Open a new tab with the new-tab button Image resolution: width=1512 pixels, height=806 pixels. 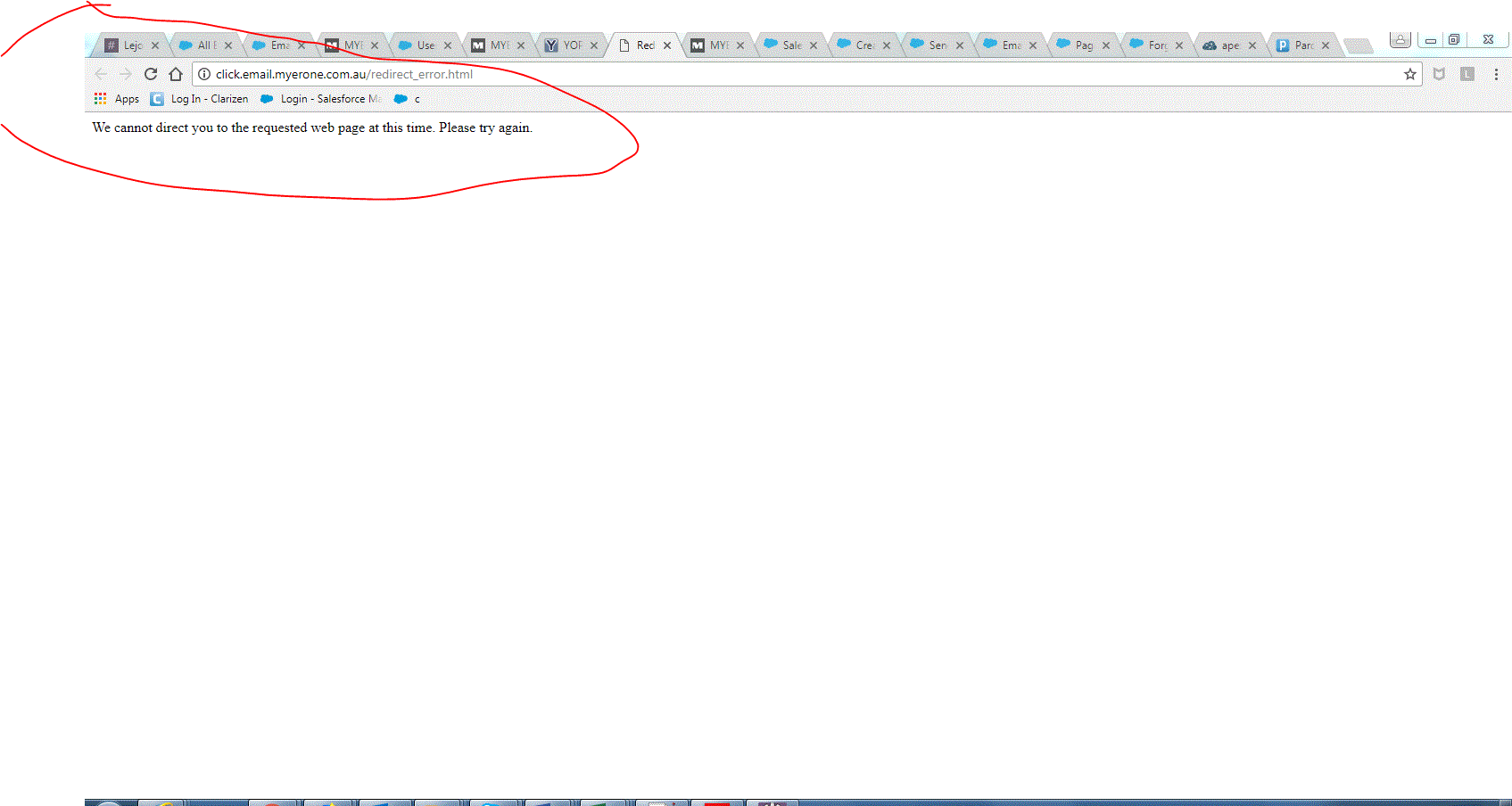1358,45
